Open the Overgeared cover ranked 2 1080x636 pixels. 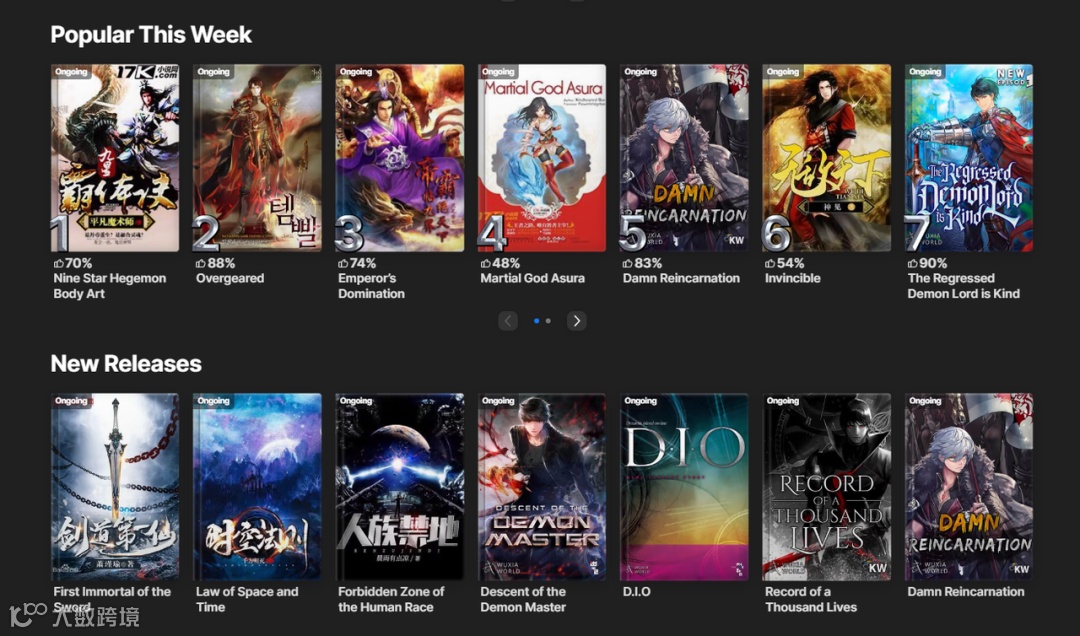click(x=258, y=158)
